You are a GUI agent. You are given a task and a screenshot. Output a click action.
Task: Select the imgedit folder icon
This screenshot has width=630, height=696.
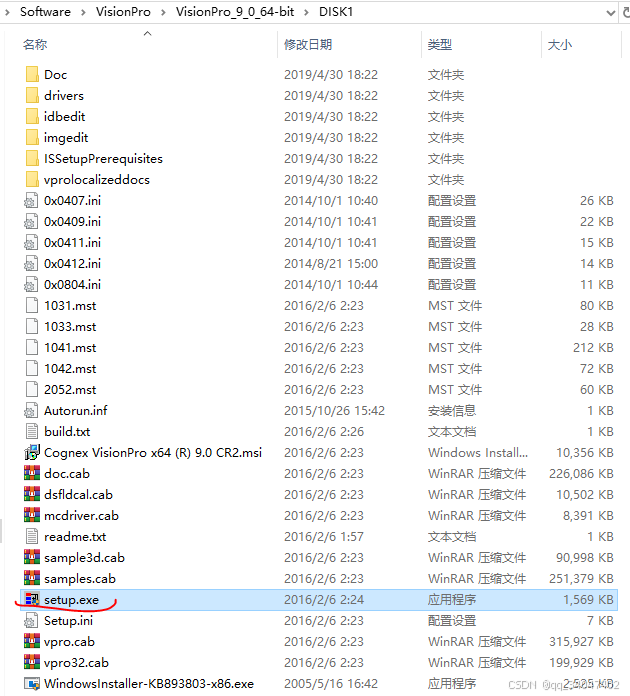pos(32,138)
